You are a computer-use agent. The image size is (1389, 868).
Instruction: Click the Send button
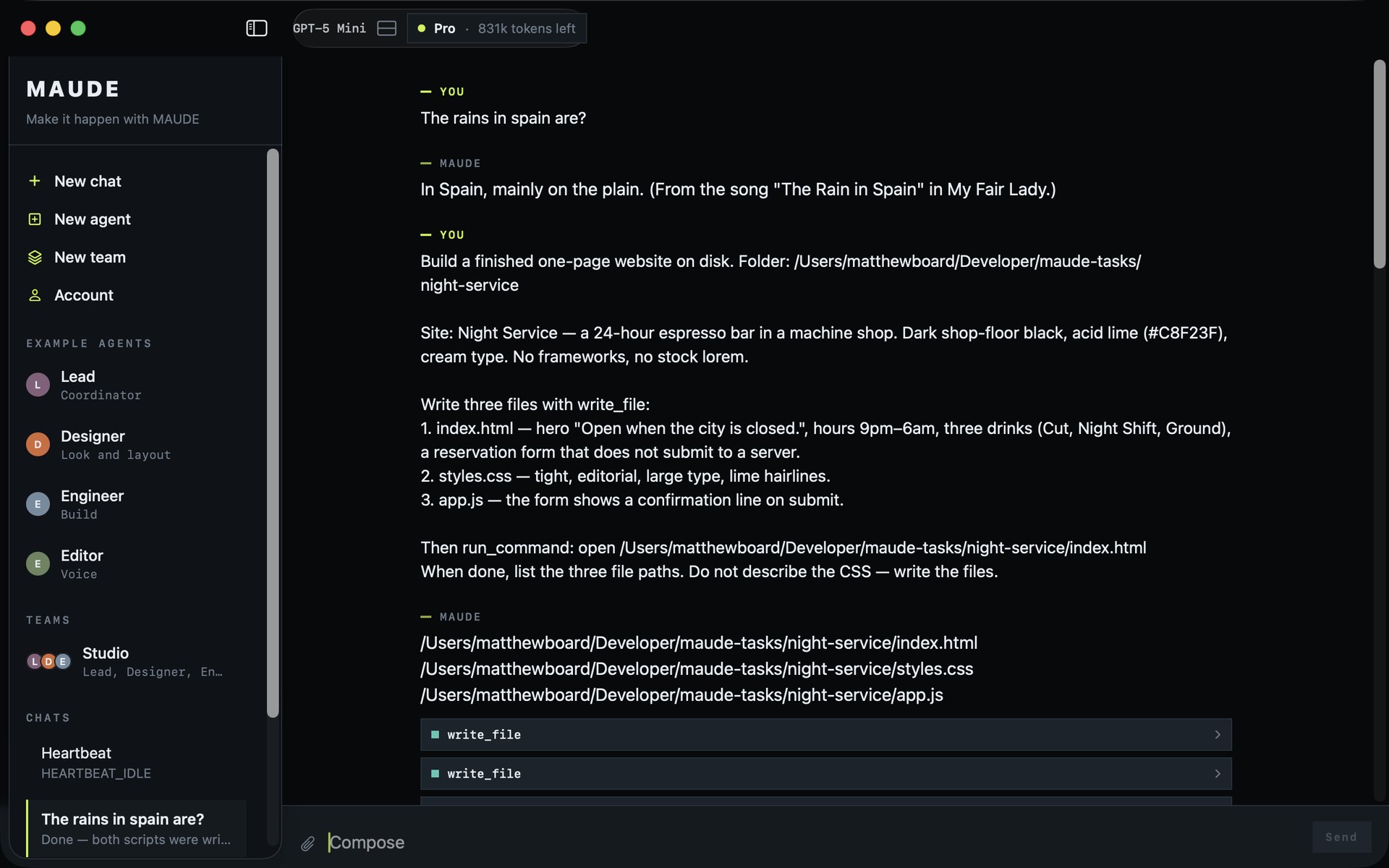click(1341, 837)
